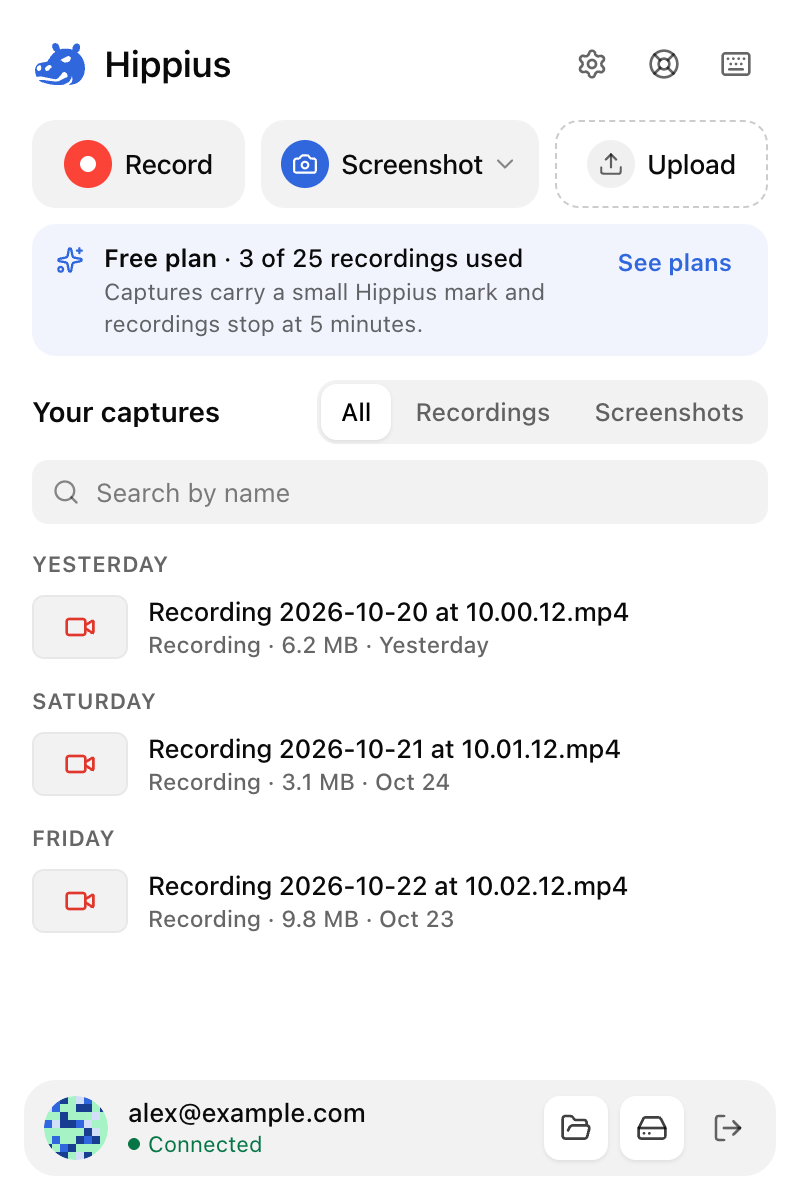Open settings via the gear icon
The width and height of the screenshot is (800, 1200).
[592, 64]
